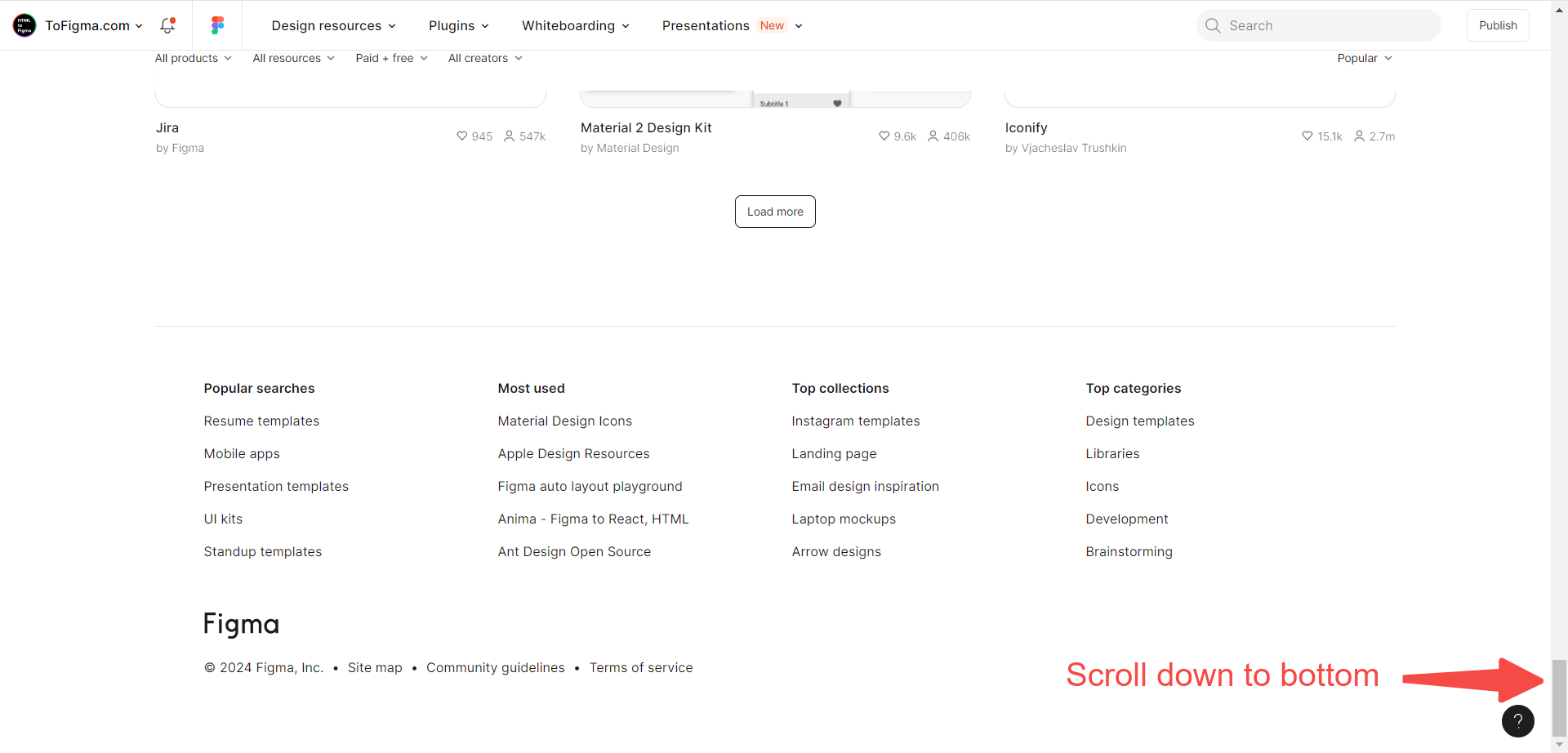Click heart icon on Iconify plugin

click(x=1307, y=136)
